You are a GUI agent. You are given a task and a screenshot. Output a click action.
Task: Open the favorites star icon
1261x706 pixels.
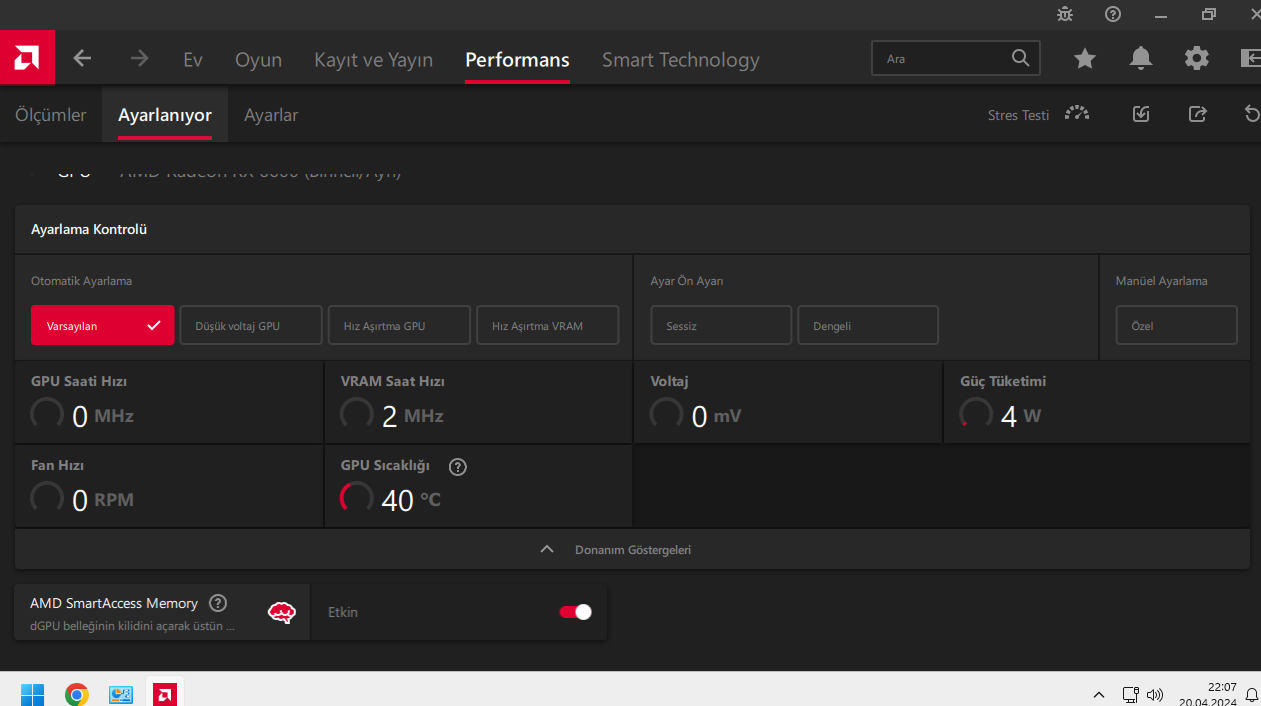1085,59
